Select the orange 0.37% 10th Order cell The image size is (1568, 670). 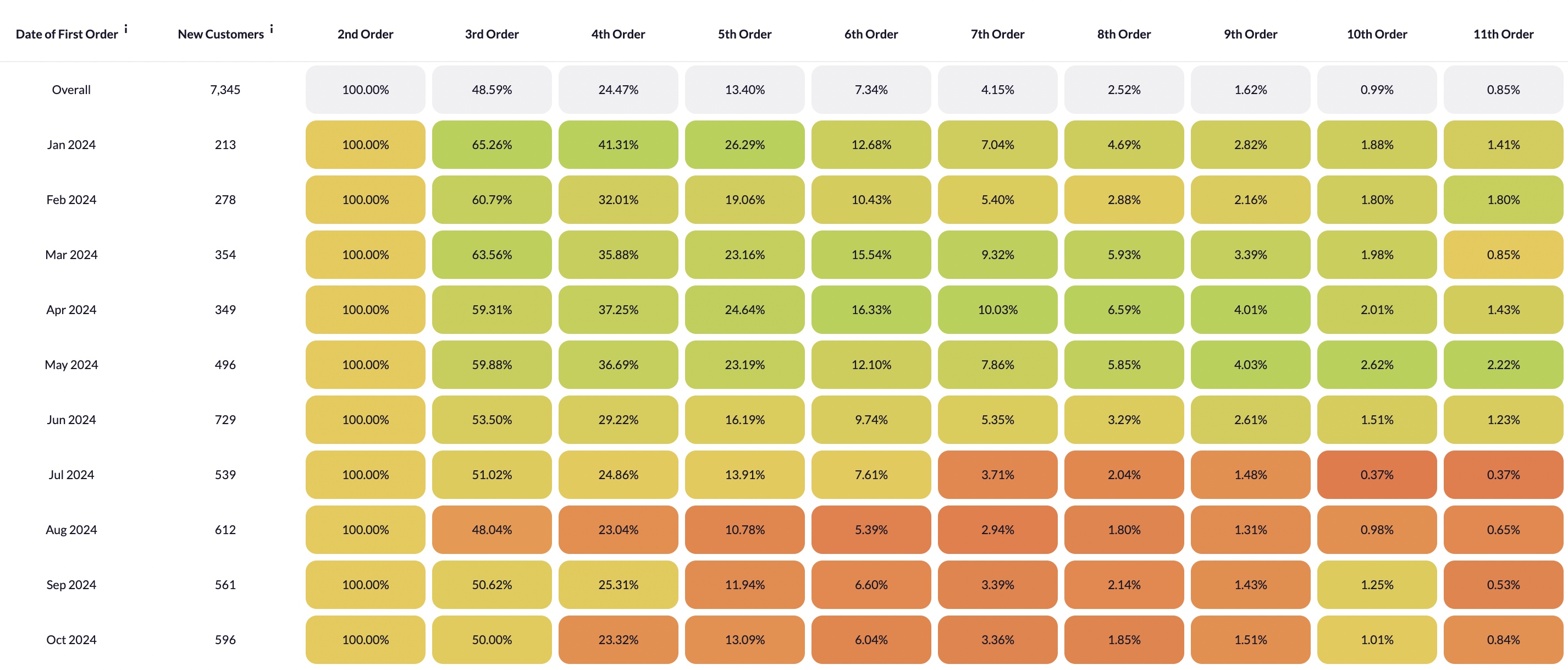[x=1377, y=475]
